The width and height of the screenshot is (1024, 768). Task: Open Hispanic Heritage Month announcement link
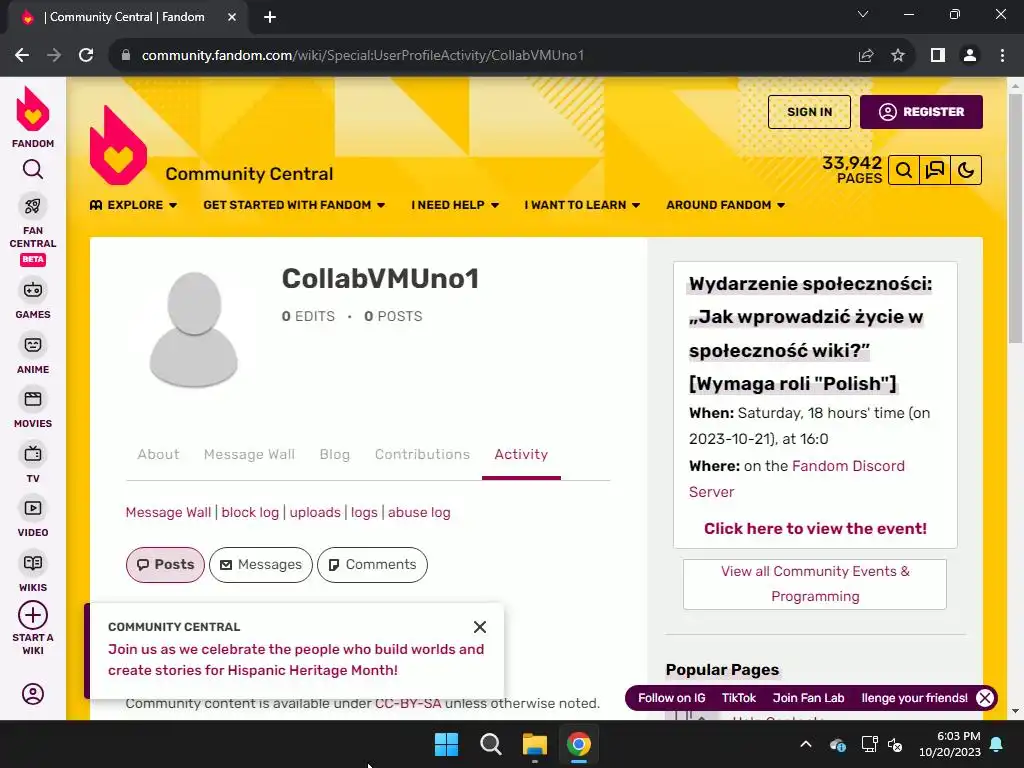point(296,660)
